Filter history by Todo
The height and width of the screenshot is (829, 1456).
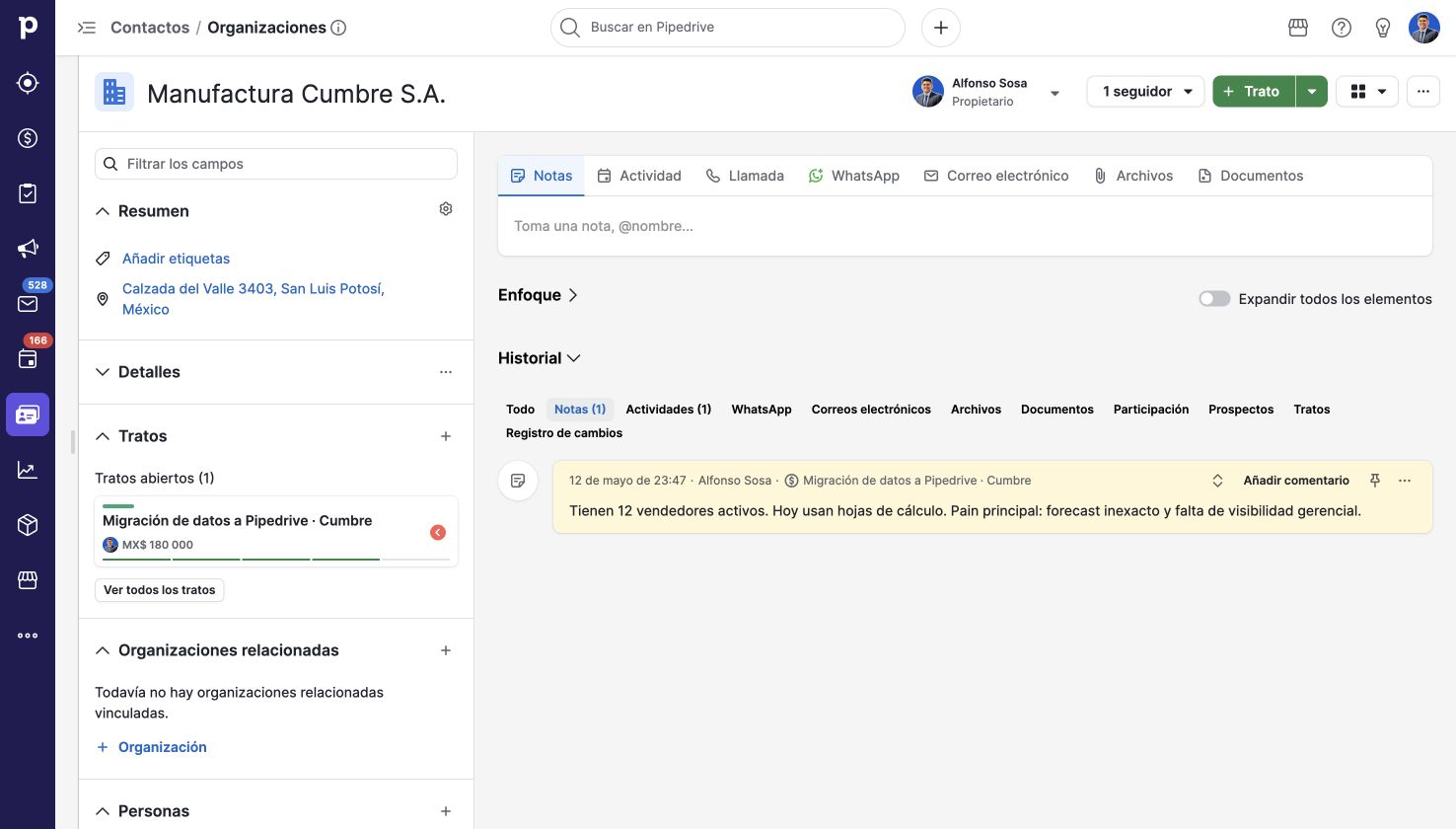[x=520, y=410]
